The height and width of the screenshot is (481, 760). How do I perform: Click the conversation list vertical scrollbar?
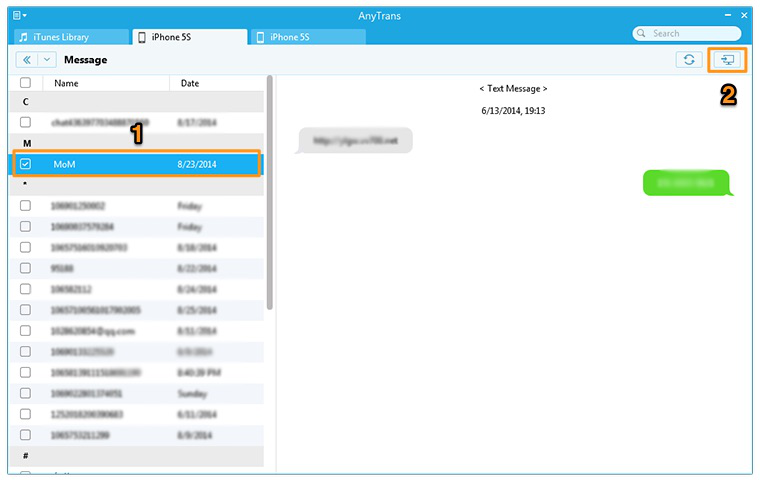(270, 192)
